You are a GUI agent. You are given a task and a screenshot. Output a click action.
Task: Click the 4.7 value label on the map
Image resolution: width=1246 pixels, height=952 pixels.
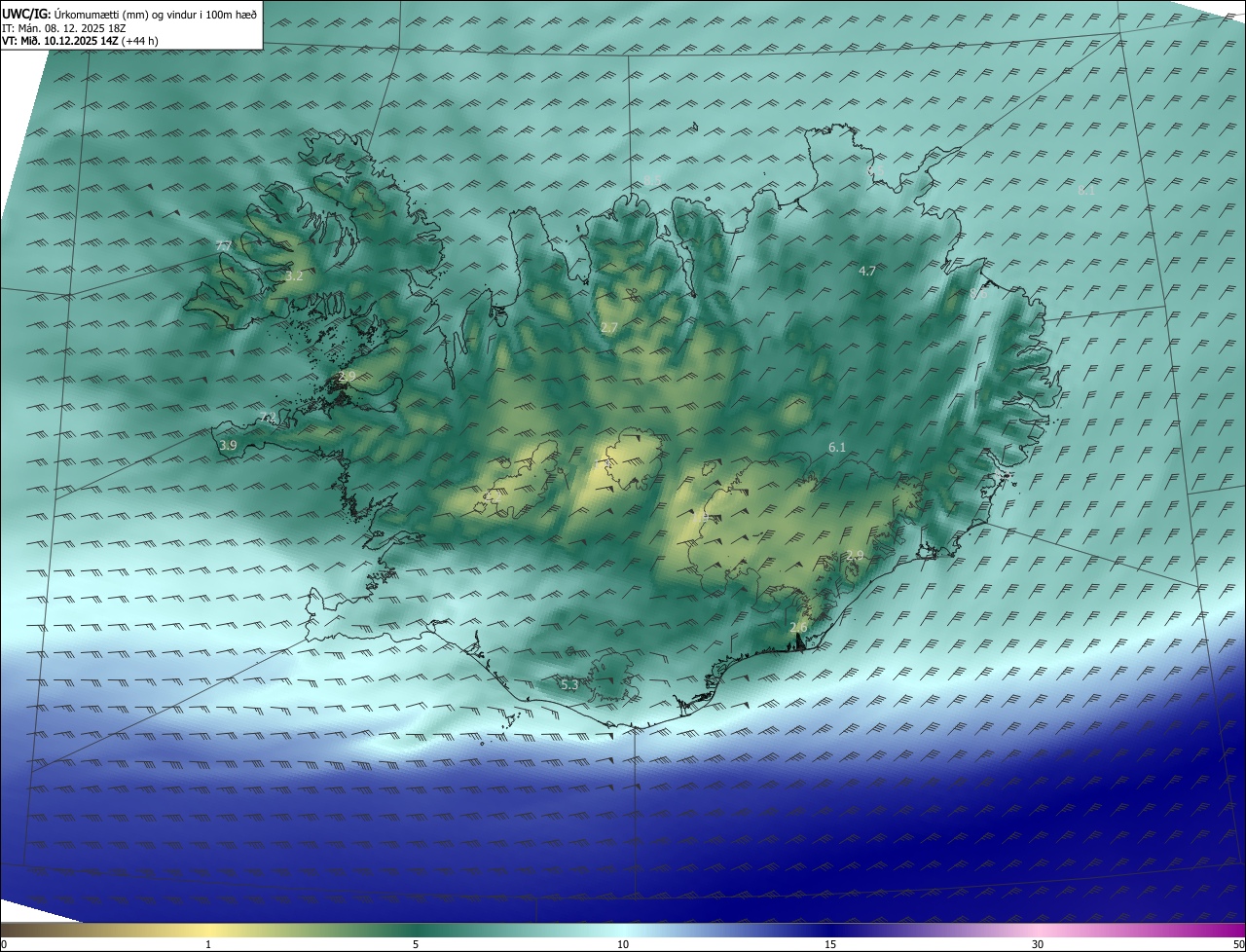(867, 271)
